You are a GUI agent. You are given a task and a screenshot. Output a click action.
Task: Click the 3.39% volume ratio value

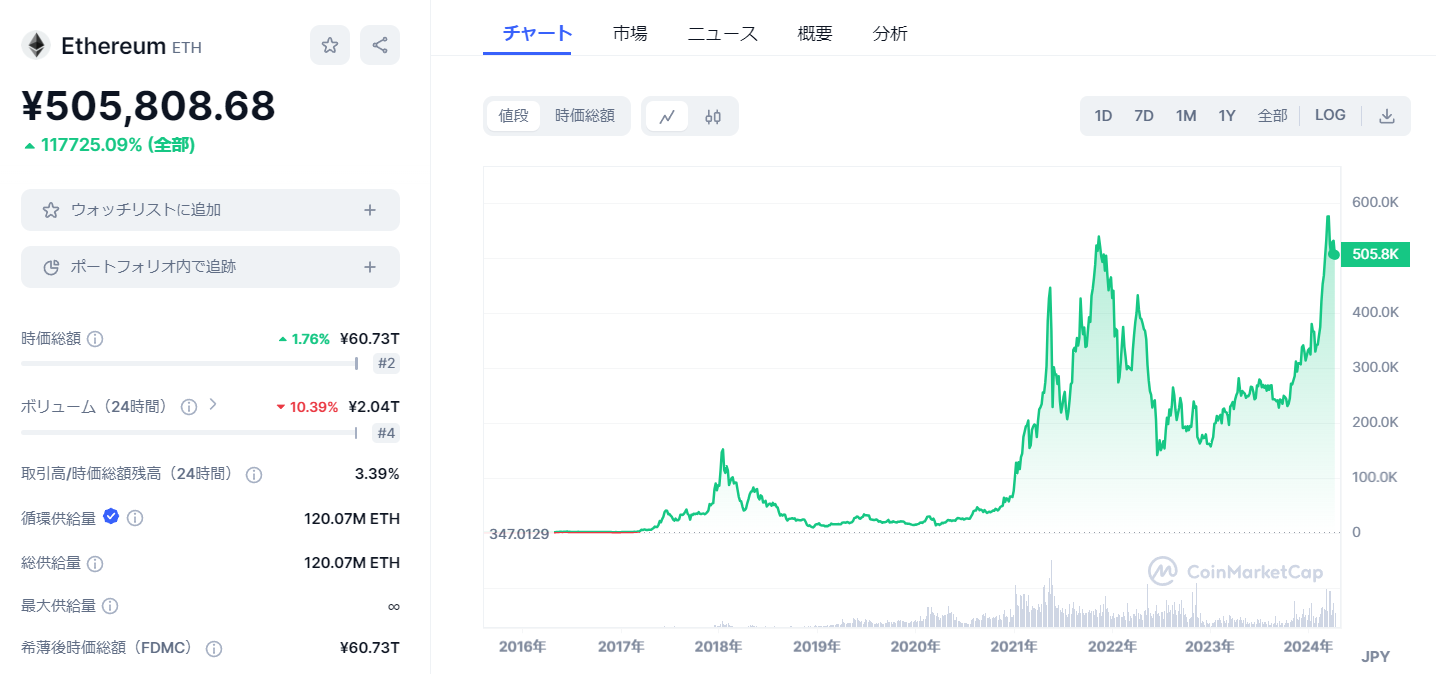(x=377, y=473)
